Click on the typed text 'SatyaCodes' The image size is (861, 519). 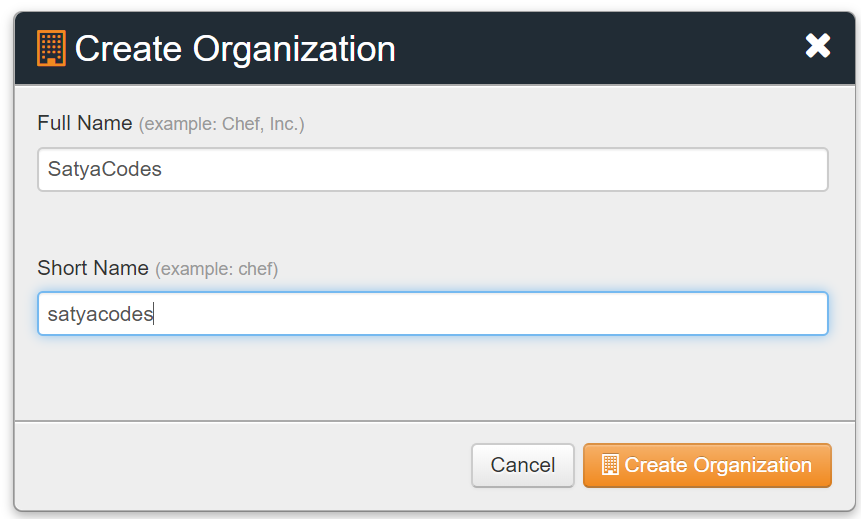(104, 170)
